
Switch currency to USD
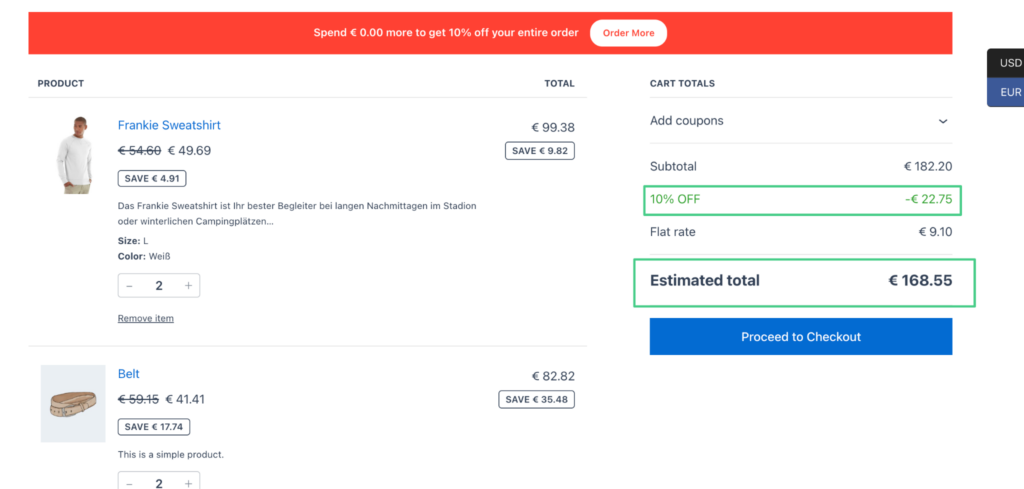click(x=1010, y=63)
